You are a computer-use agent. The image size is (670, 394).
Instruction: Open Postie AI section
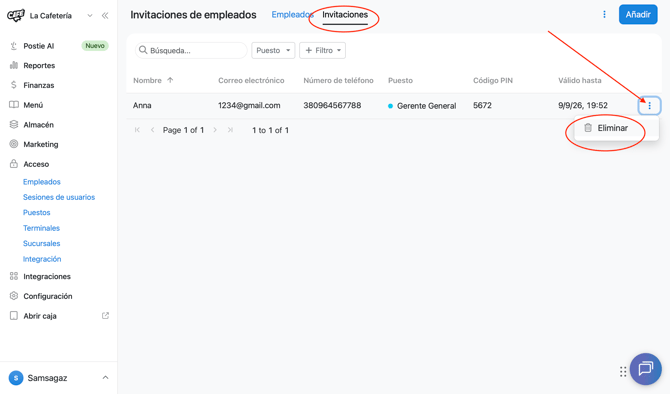click(38, 46)
